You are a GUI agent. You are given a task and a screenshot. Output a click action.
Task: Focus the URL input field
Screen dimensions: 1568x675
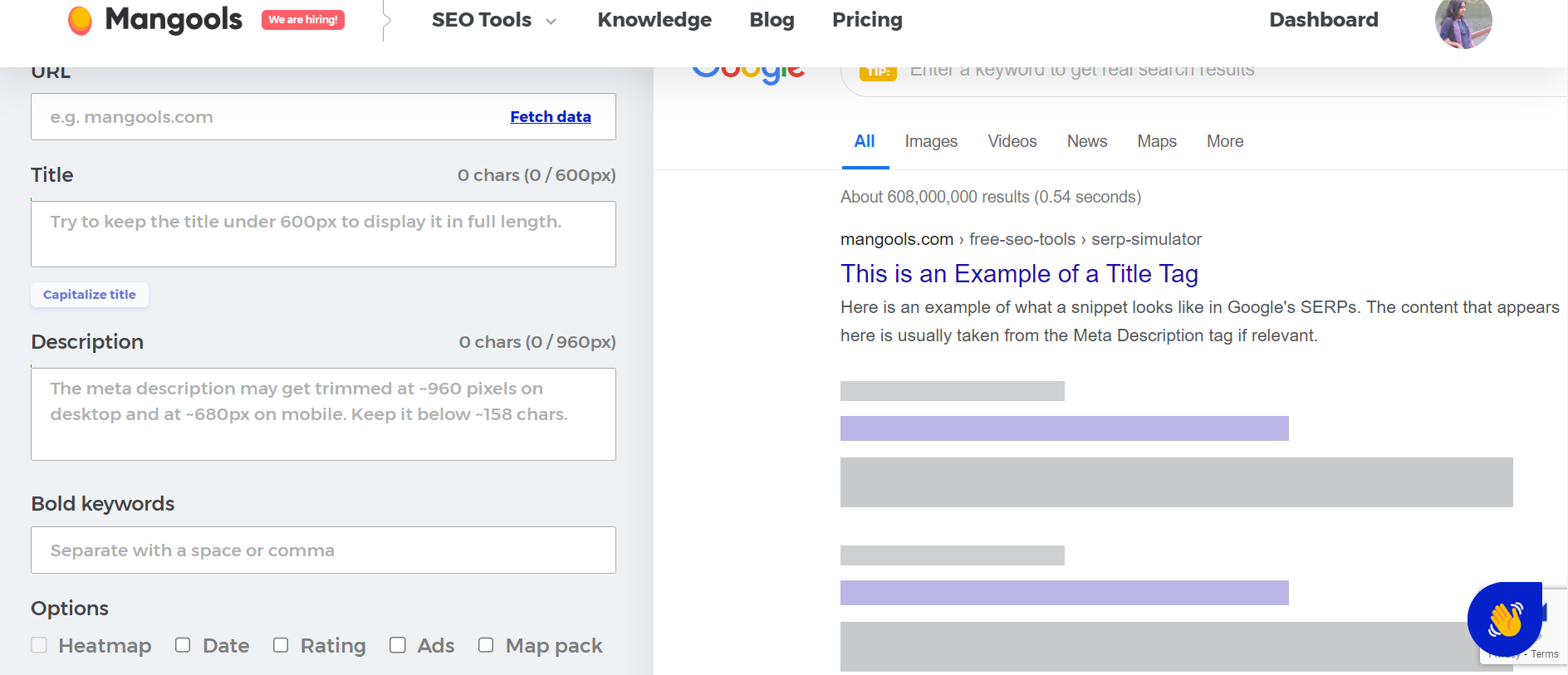pyautogui.click(x=323, y=117)
